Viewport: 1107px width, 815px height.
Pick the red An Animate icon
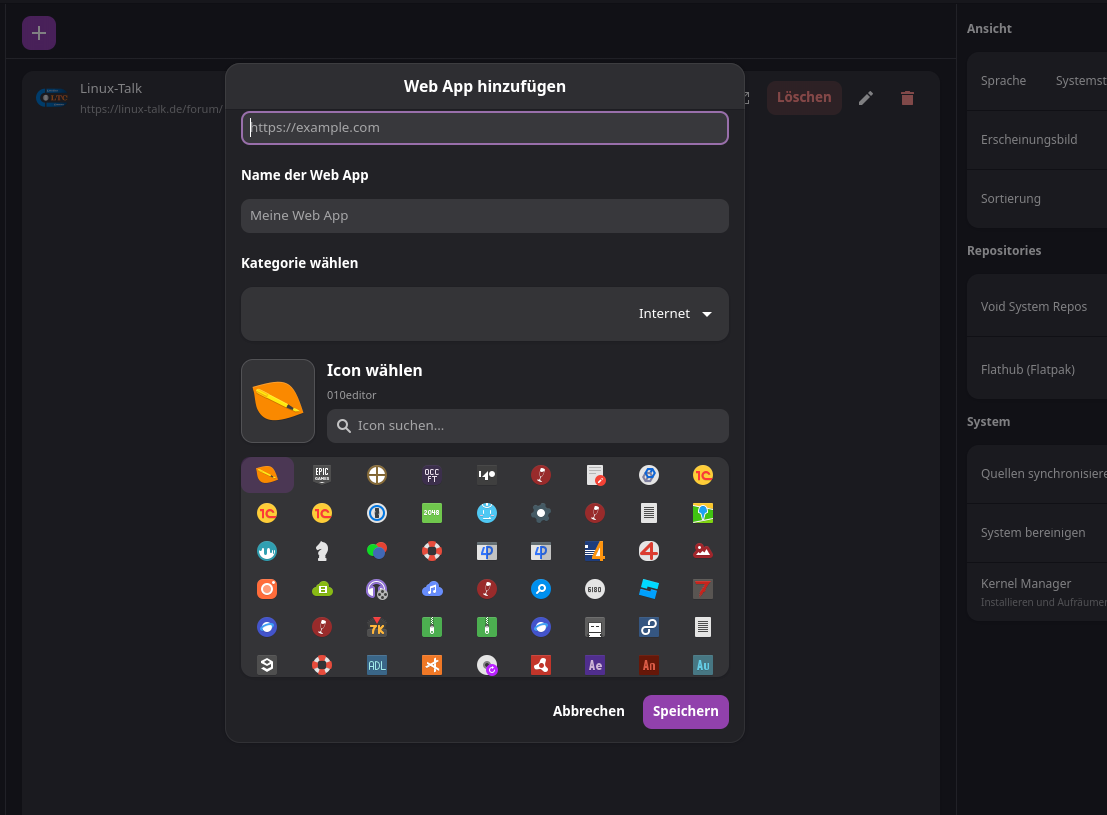649,665
